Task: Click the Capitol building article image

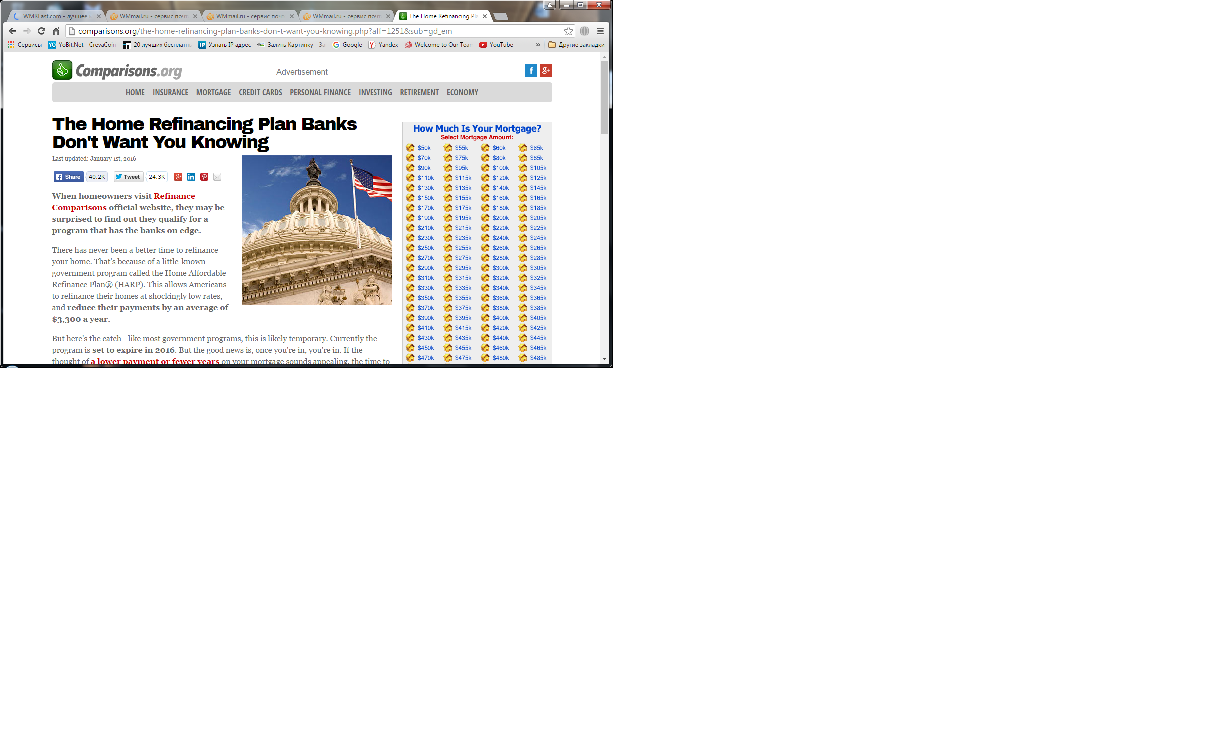Action: (x=317, y=229)
